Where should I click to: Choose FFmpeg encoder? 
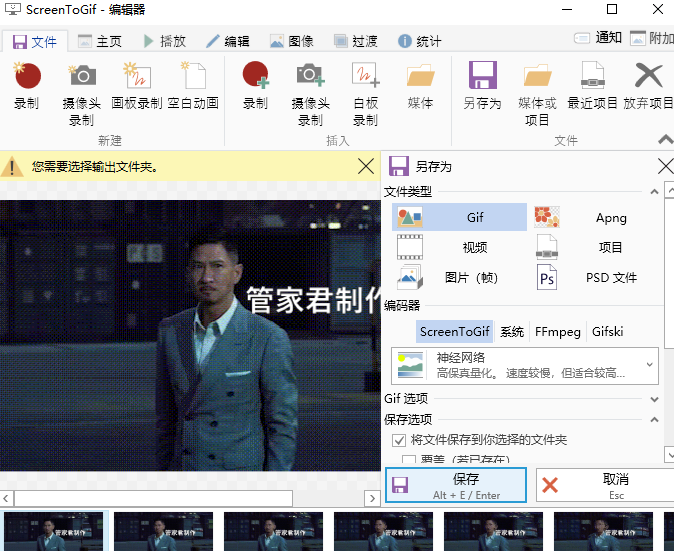(558, 331)
